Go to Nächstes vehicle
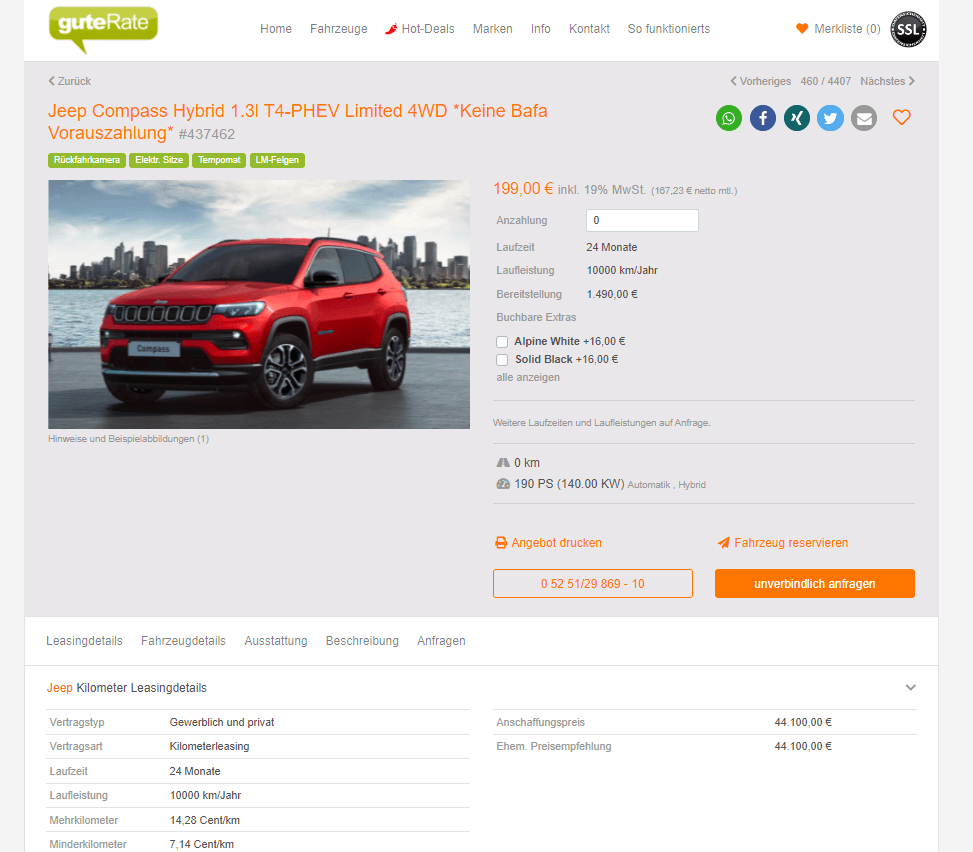973x852 pixels. (x=887, y=81)
